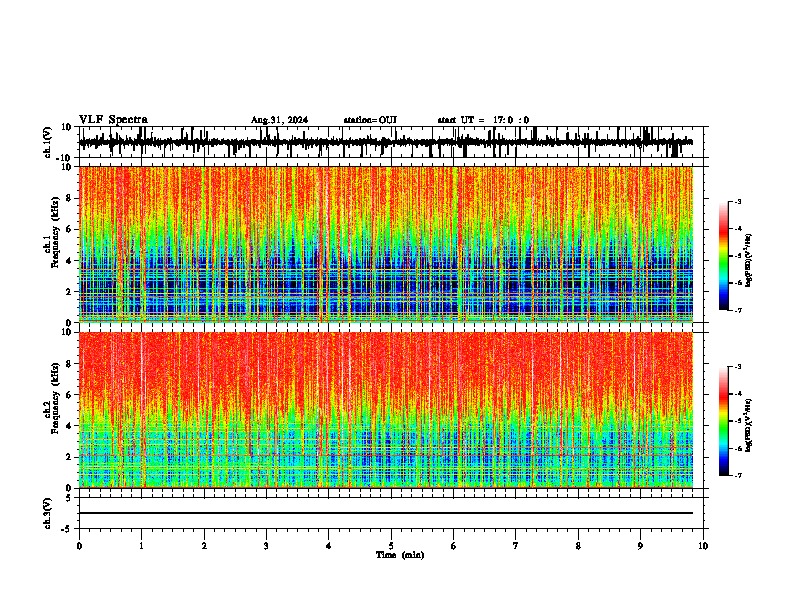Click time axis tick label '6'
The width and height of the screenshot is (792, 612).
pos(454,546)
